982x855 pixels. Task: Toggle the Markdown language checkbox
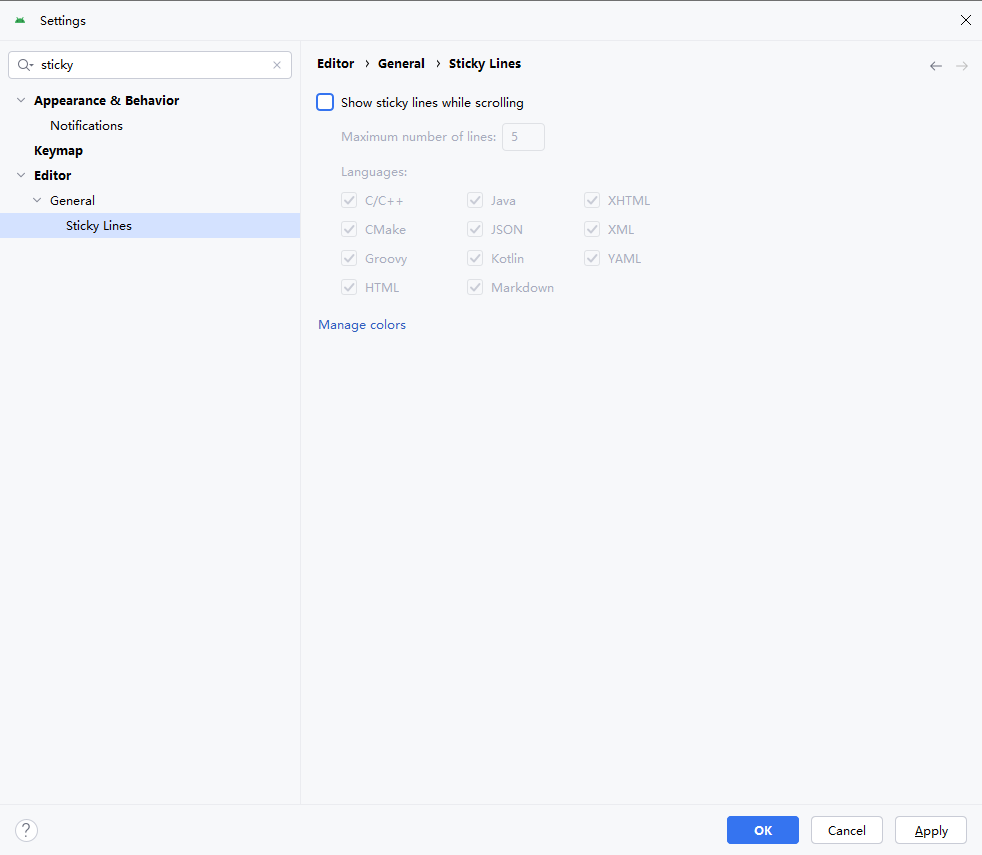coord(475,288)
